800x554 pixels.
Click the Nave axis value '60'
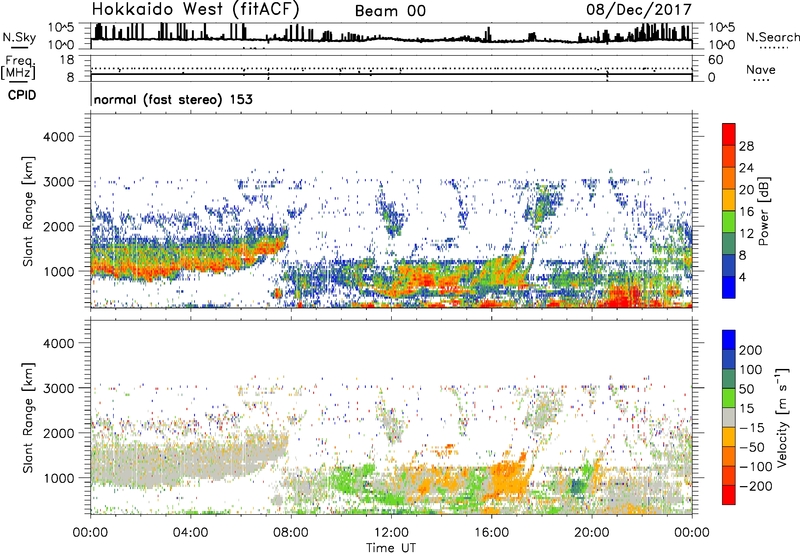[715, 60]
